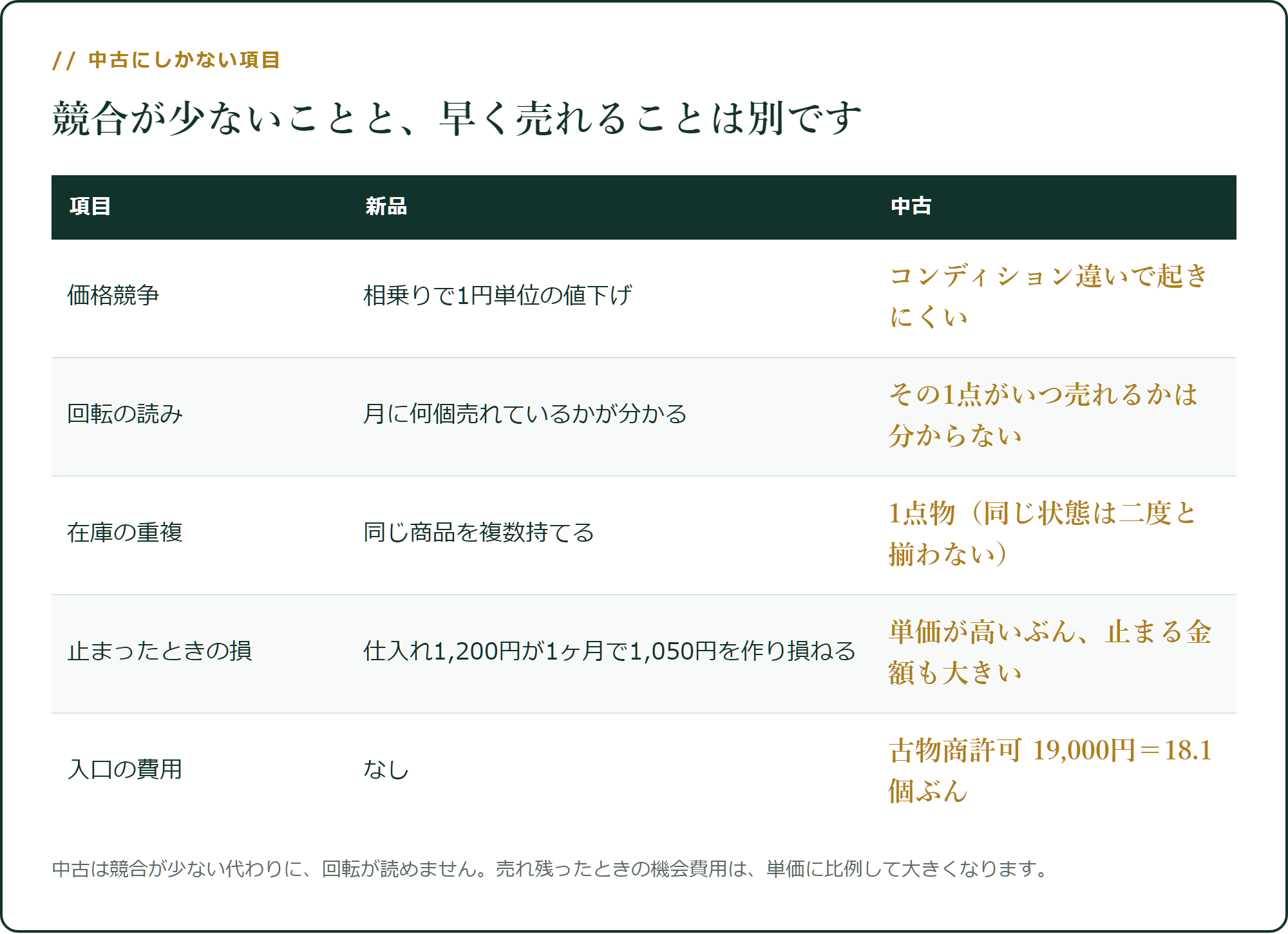
Task: Select the 回転の読み row label
Action: (x=125, y=414)
